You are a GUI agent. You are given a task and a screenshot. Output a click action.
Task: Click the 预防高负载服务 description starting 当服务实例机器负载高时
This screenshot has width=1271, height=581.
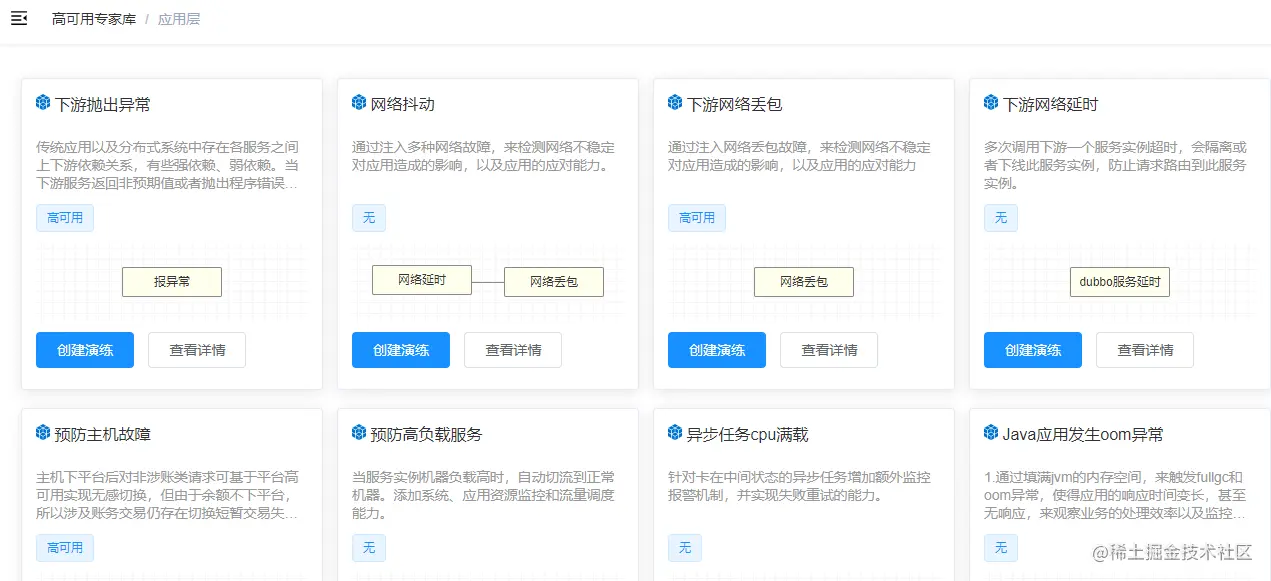483,495
